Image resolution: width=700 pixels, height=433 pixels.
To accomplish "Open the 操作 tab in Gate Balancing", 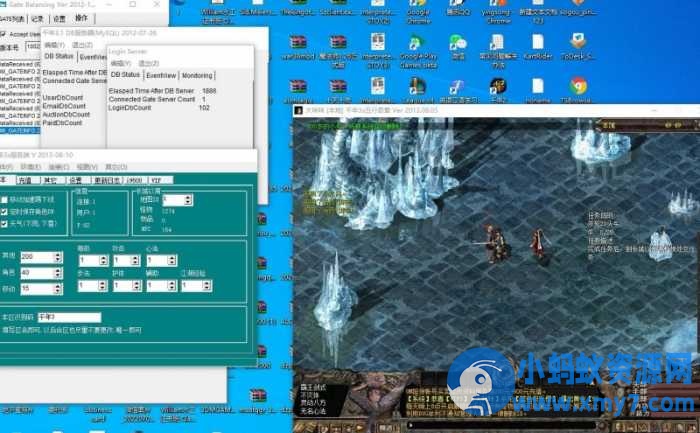I will (82, 18).
